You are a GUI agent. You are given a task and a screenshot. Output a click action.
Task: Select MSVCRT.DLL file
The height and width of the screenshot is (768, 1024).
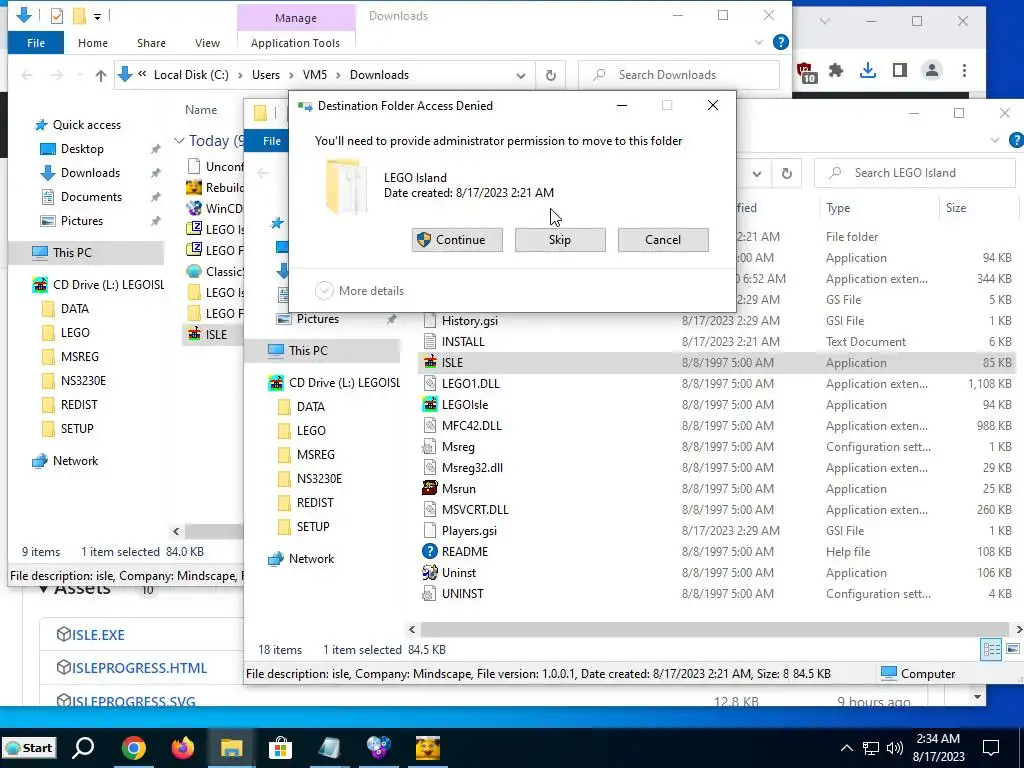click(x=475, y=509)
